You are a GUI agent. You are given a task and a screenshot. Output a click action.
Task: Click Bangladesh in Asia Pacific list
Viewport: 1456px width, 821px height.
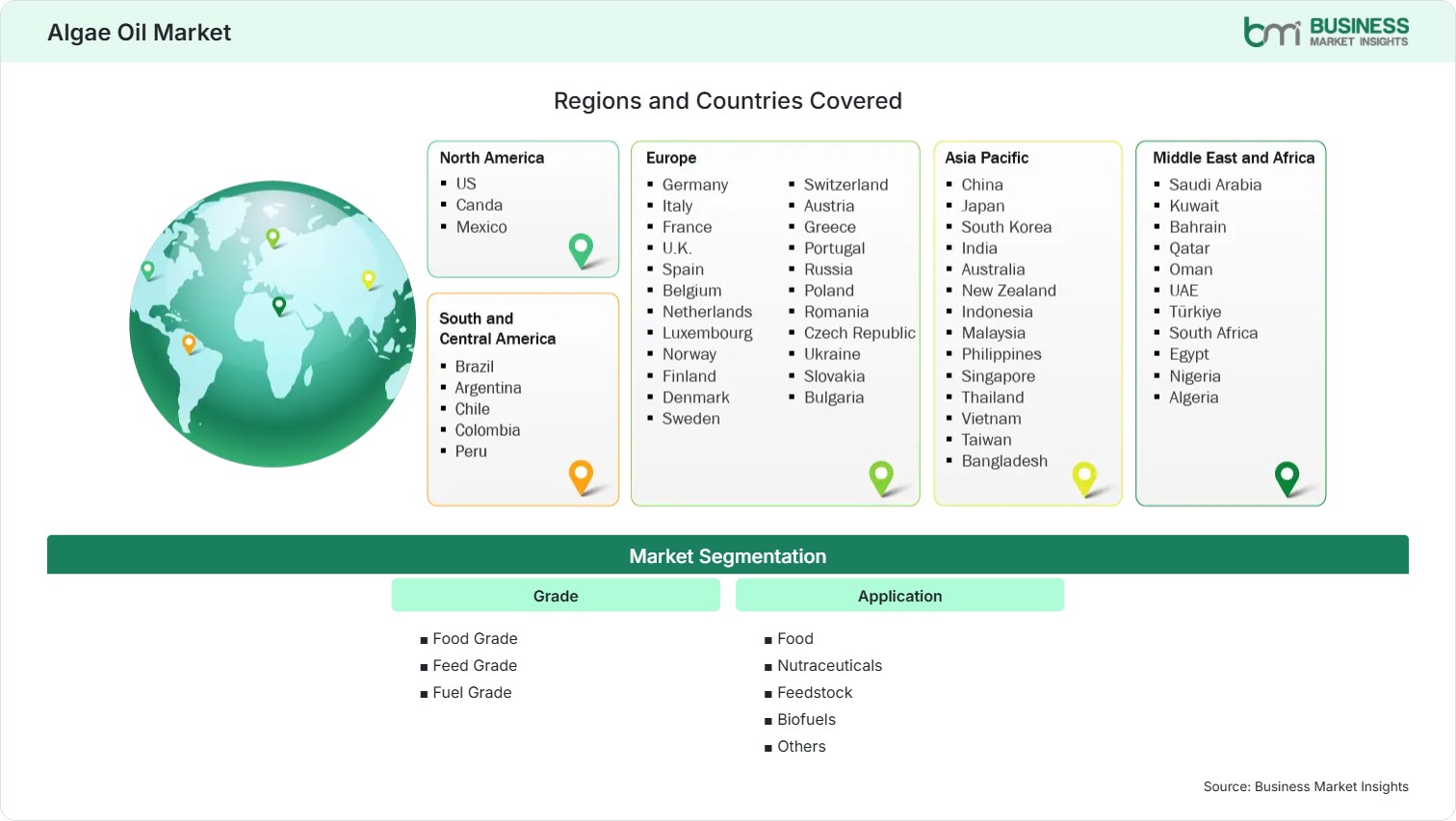tap(1004, 461)
